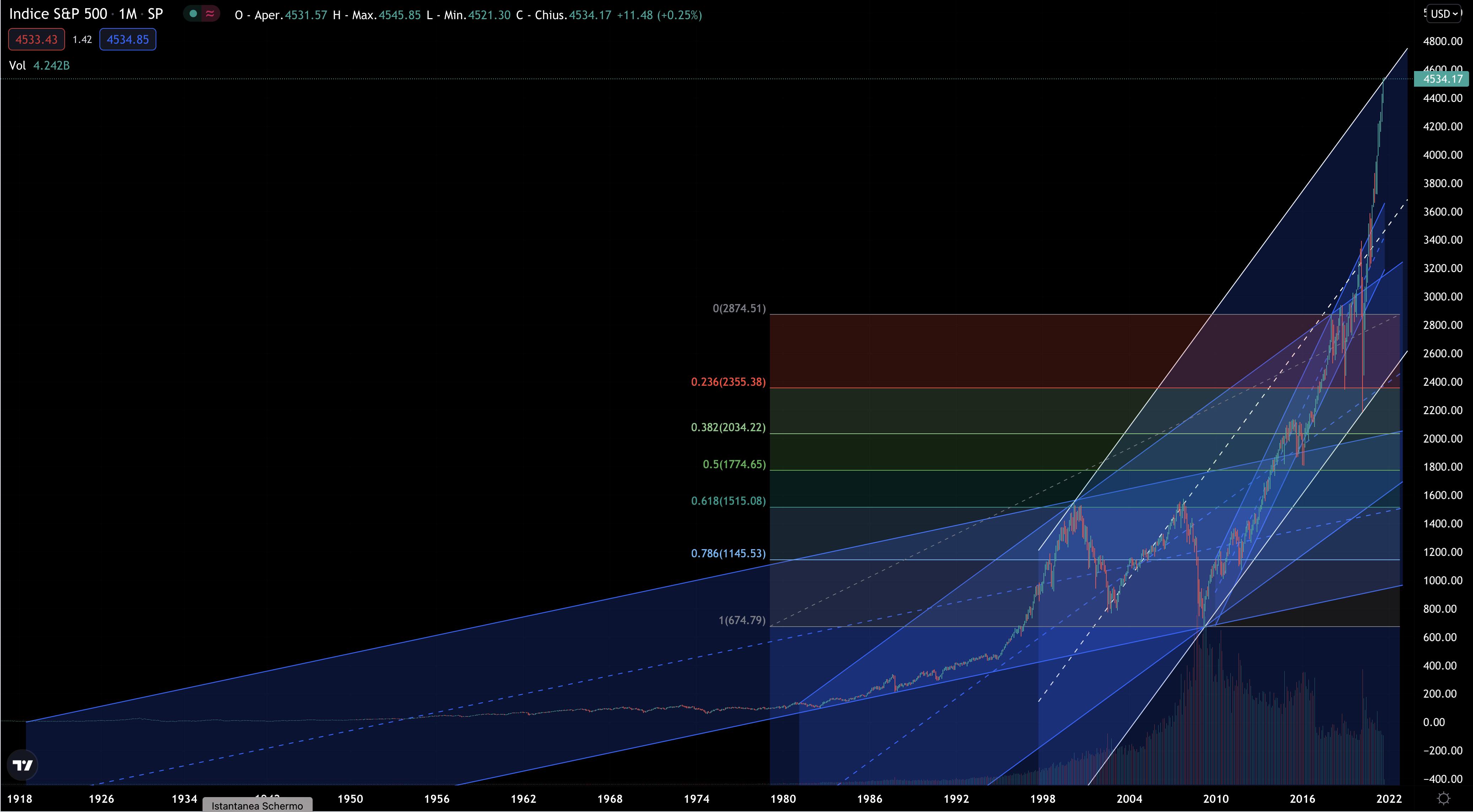Viewport: 1473px width, 812px height.
Task: Click the 1918 year on time axis
Action: [20, 798]
